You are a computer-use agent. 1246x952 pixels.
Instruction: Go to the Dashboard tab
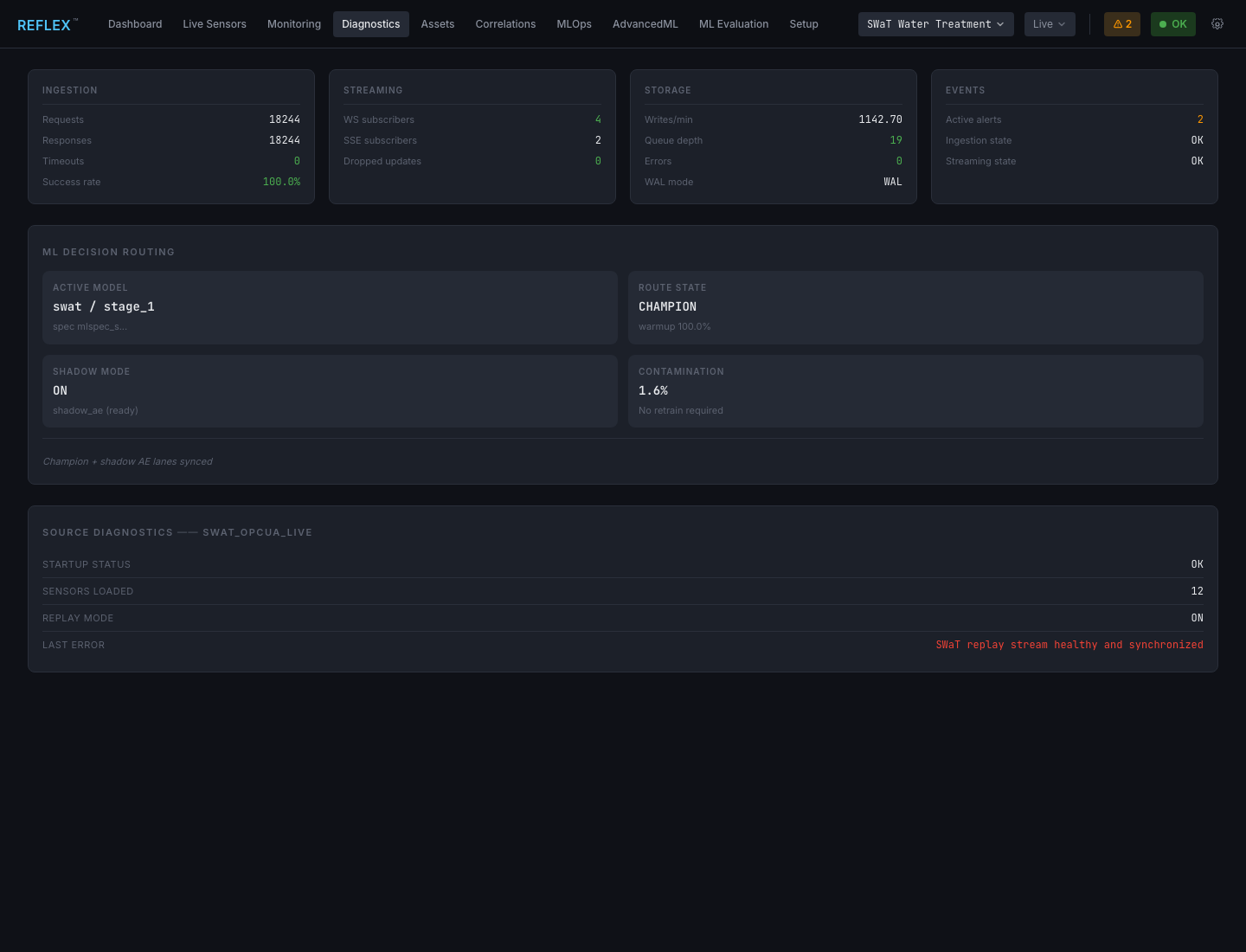(135, 24)
